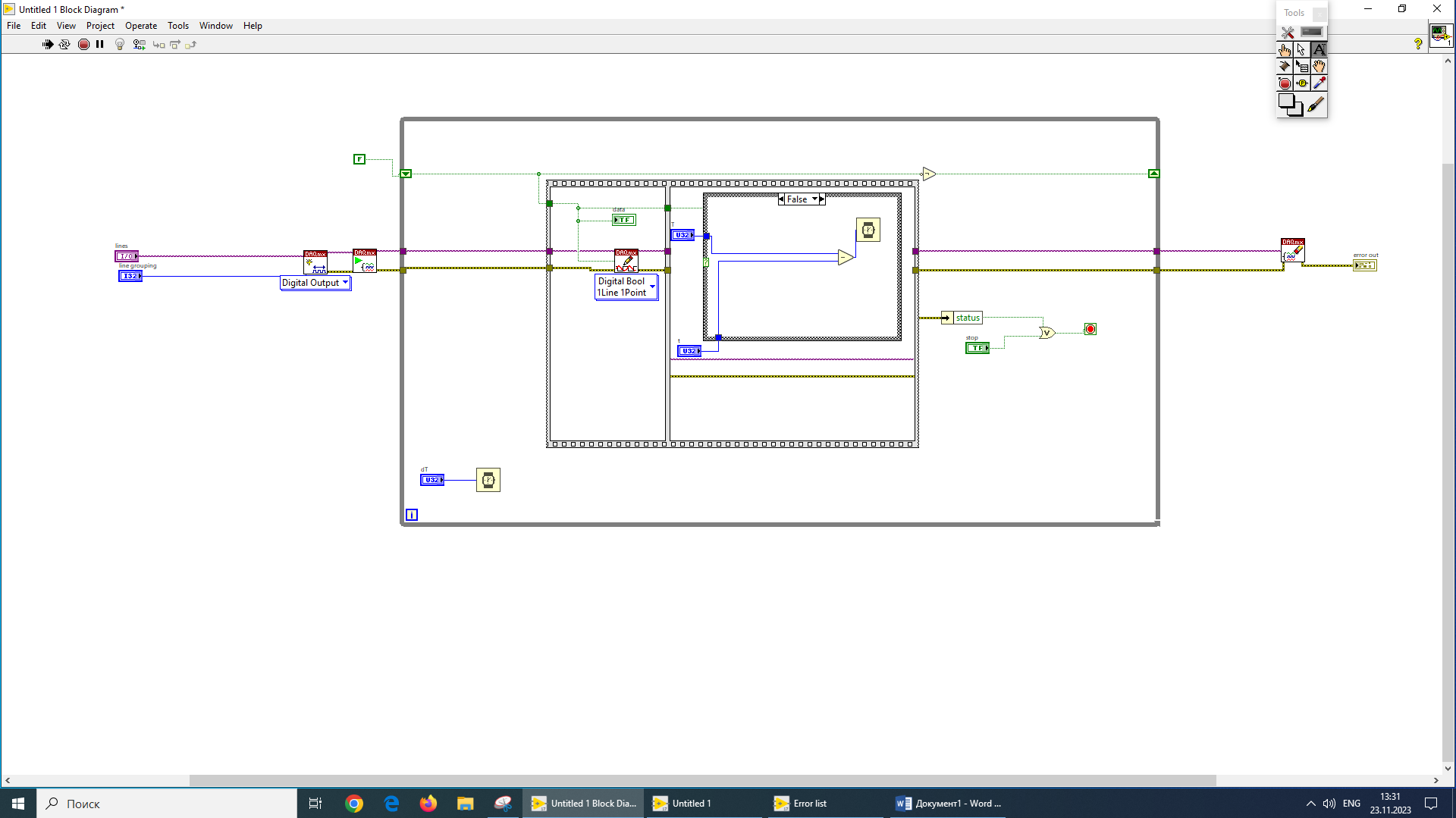Open Context Help via the yellow question mark
This screenshot has height=818, width=1456.
point(1418,44)
